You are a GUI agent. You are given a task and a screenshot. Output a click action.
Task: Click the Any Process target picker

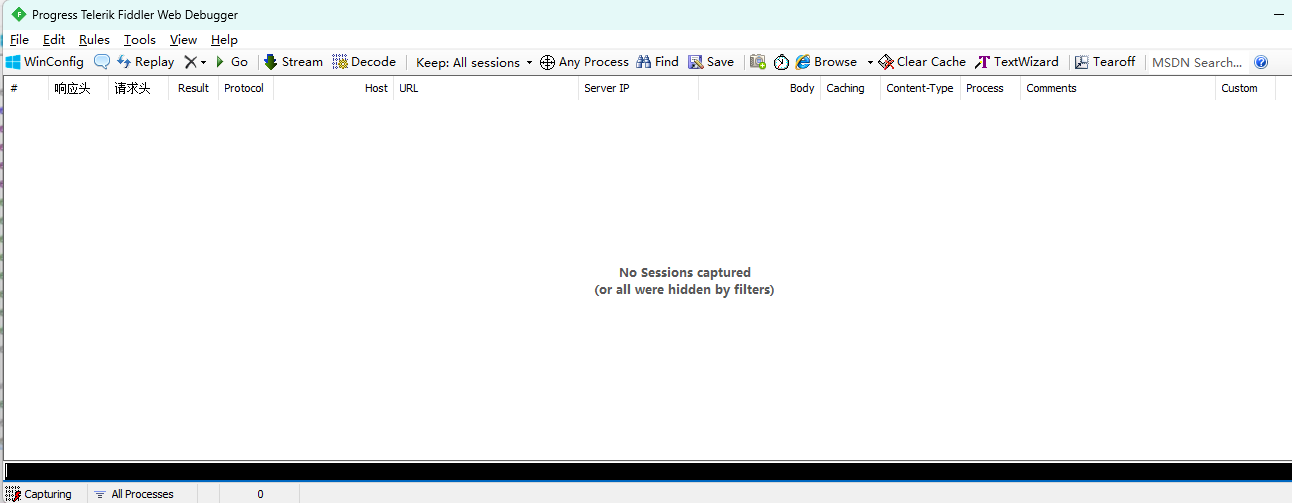coord(584,62)
